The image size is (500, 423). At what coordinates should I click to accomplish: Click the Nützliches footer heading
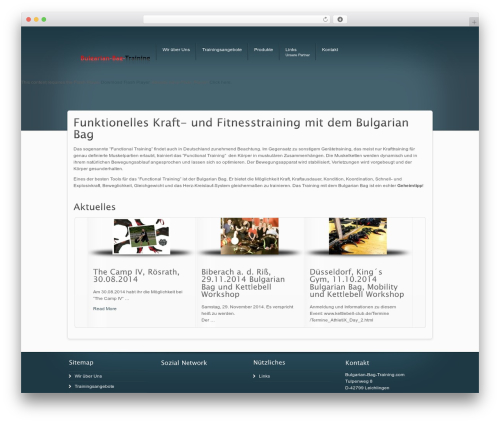269,363
